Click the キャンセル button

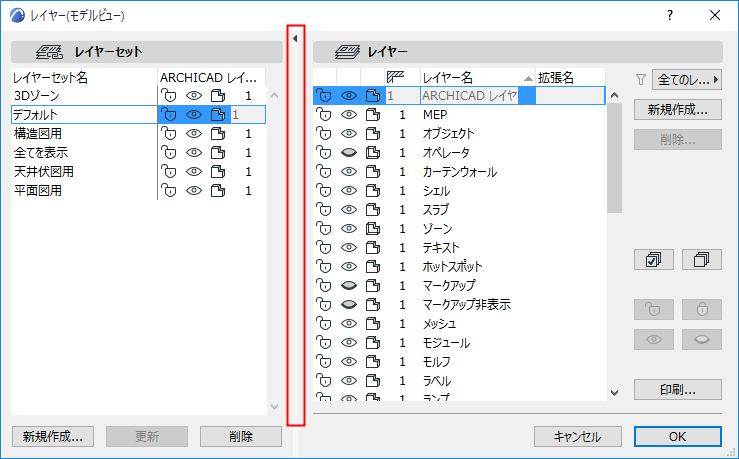pyautogui.click(x=578, y=436)
